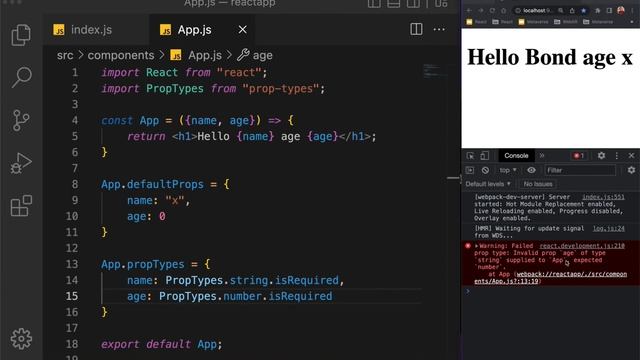
Task: Open the Manage gear in activity bar
Action: [x=21, y=338]
